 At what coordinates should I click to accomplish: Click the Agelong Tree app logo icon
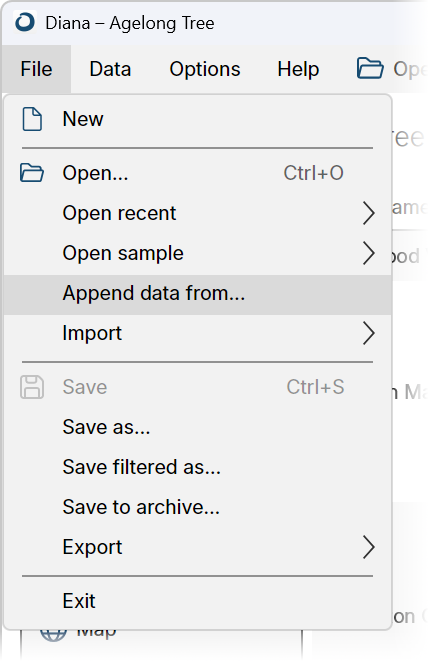point(24,22)
